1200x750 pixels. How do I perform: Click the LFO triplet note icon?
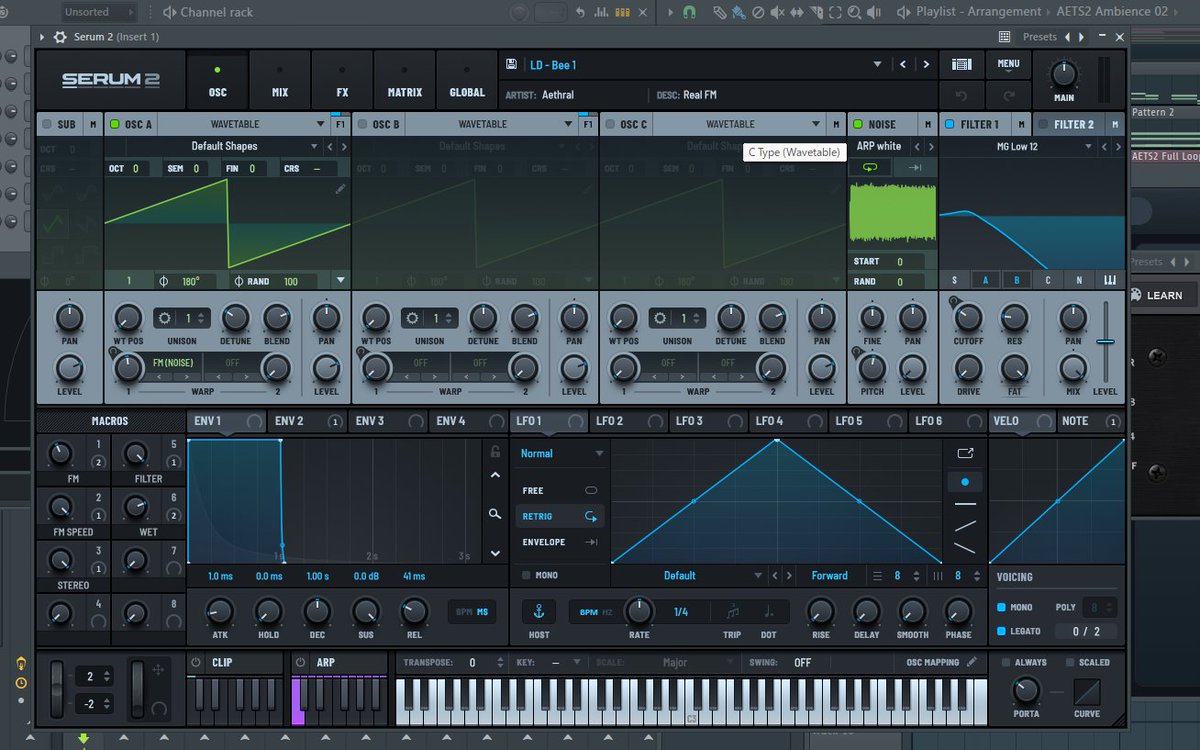coord(733,611)
